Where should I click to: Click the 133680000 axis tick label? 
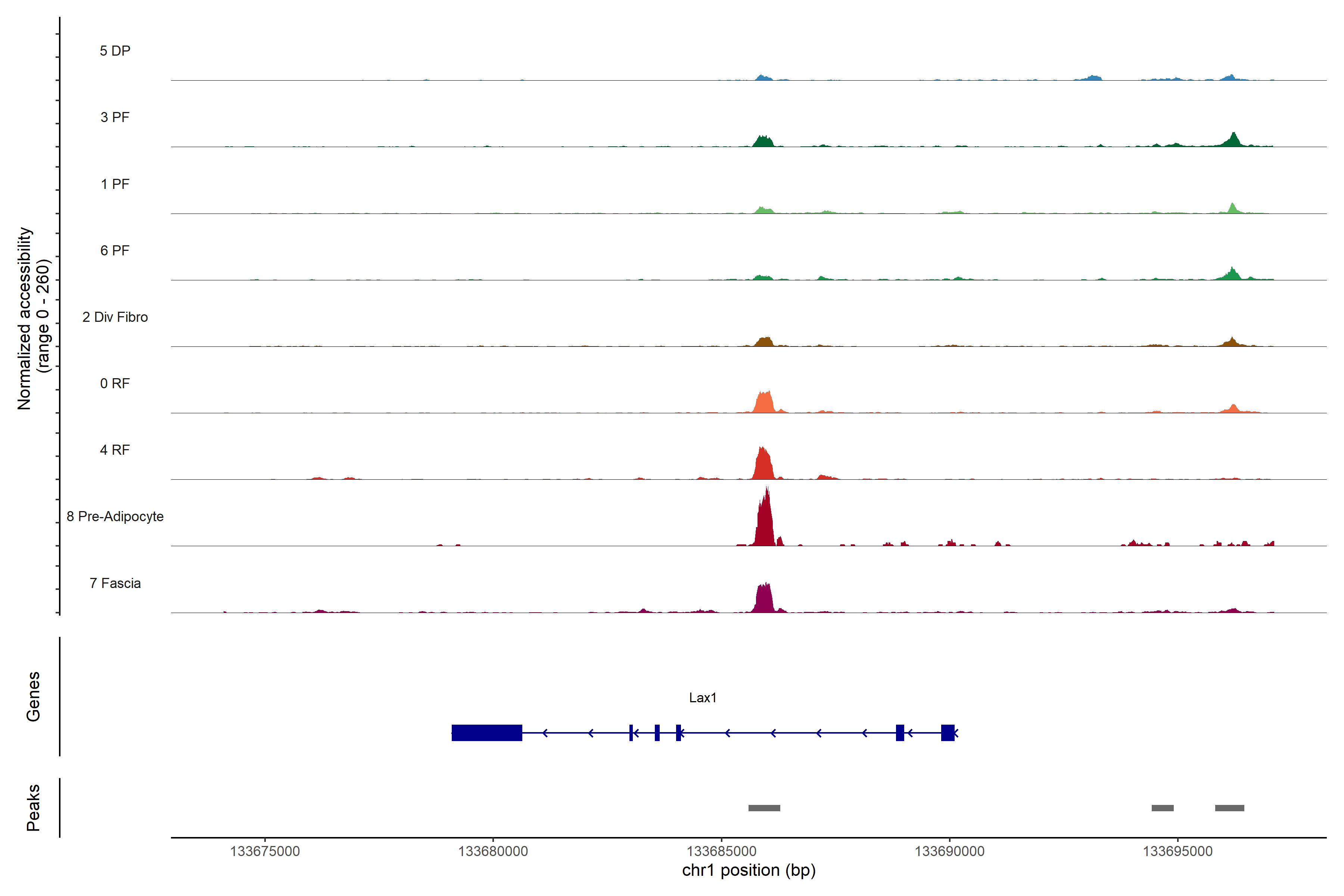click(492, 852)
